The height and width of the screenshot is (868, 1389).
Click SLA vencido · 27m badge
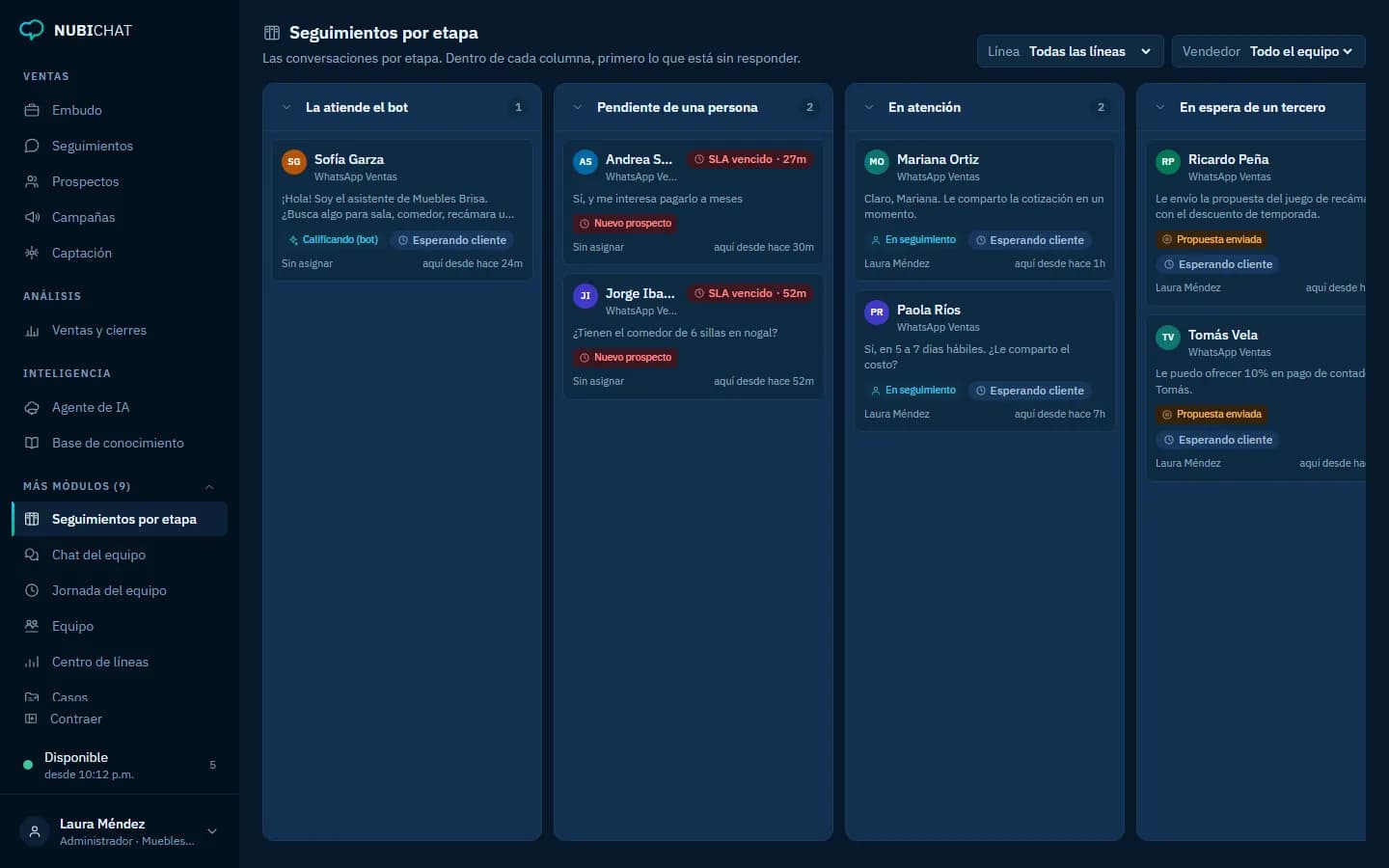point(750,159)
